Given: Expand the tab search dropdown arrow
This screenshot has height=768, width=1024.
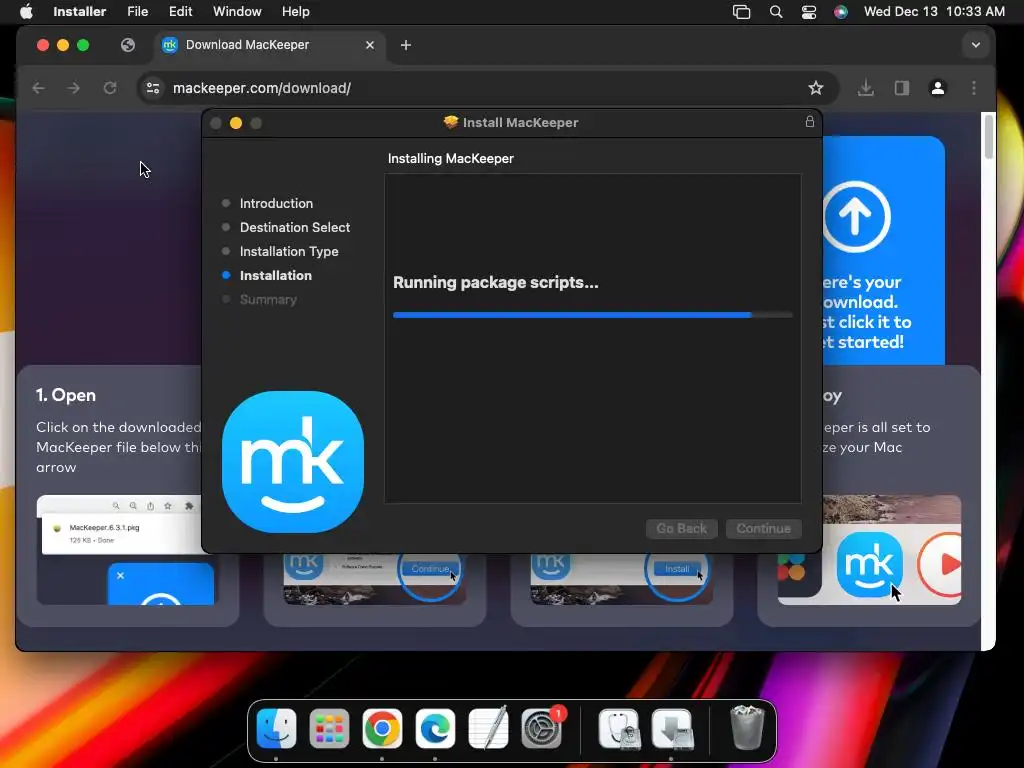Looking at the screenshot, I should (976, 45).
